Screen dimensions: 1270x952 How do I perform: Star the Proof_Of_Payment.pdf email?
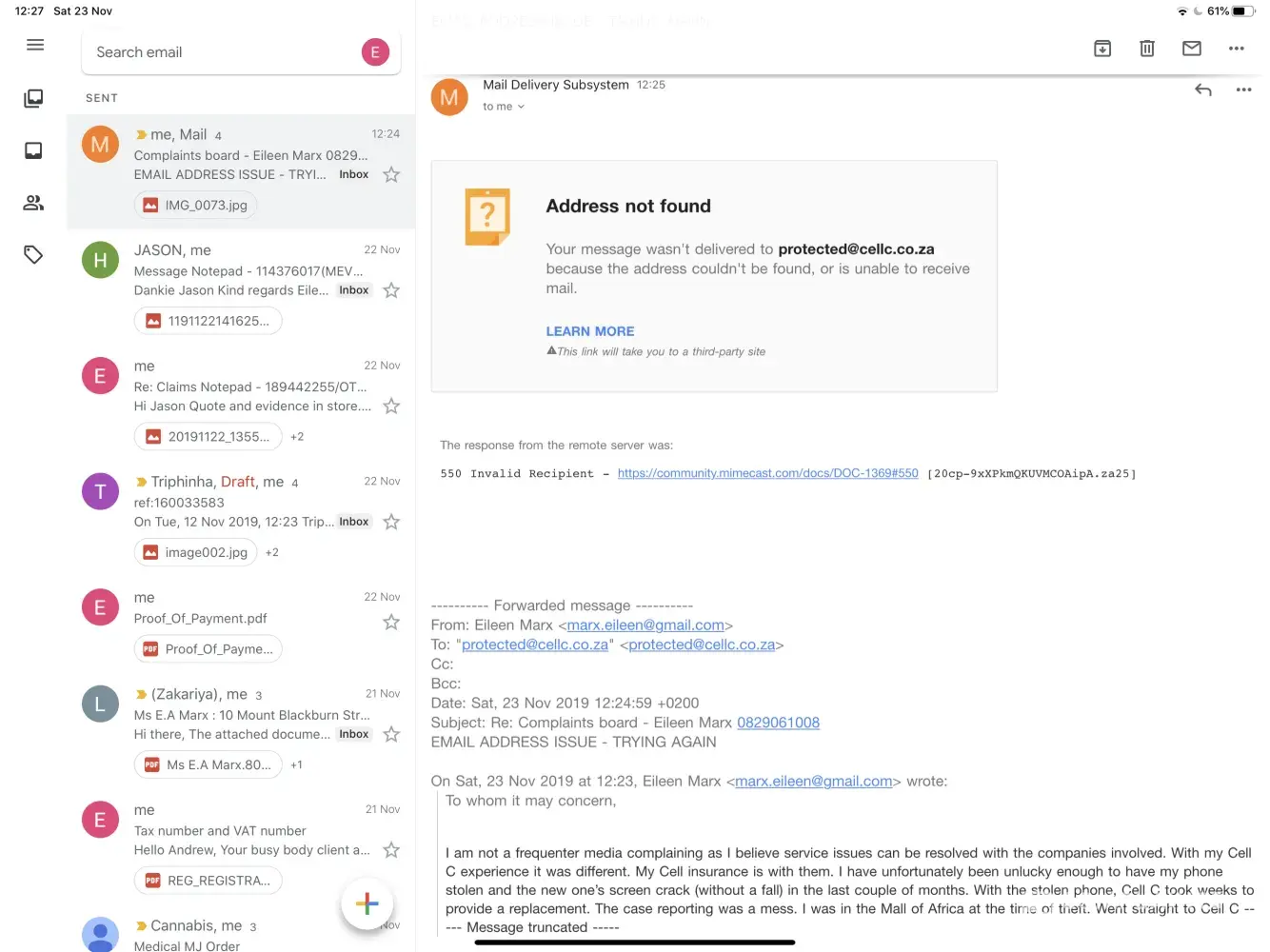(391, 622)
